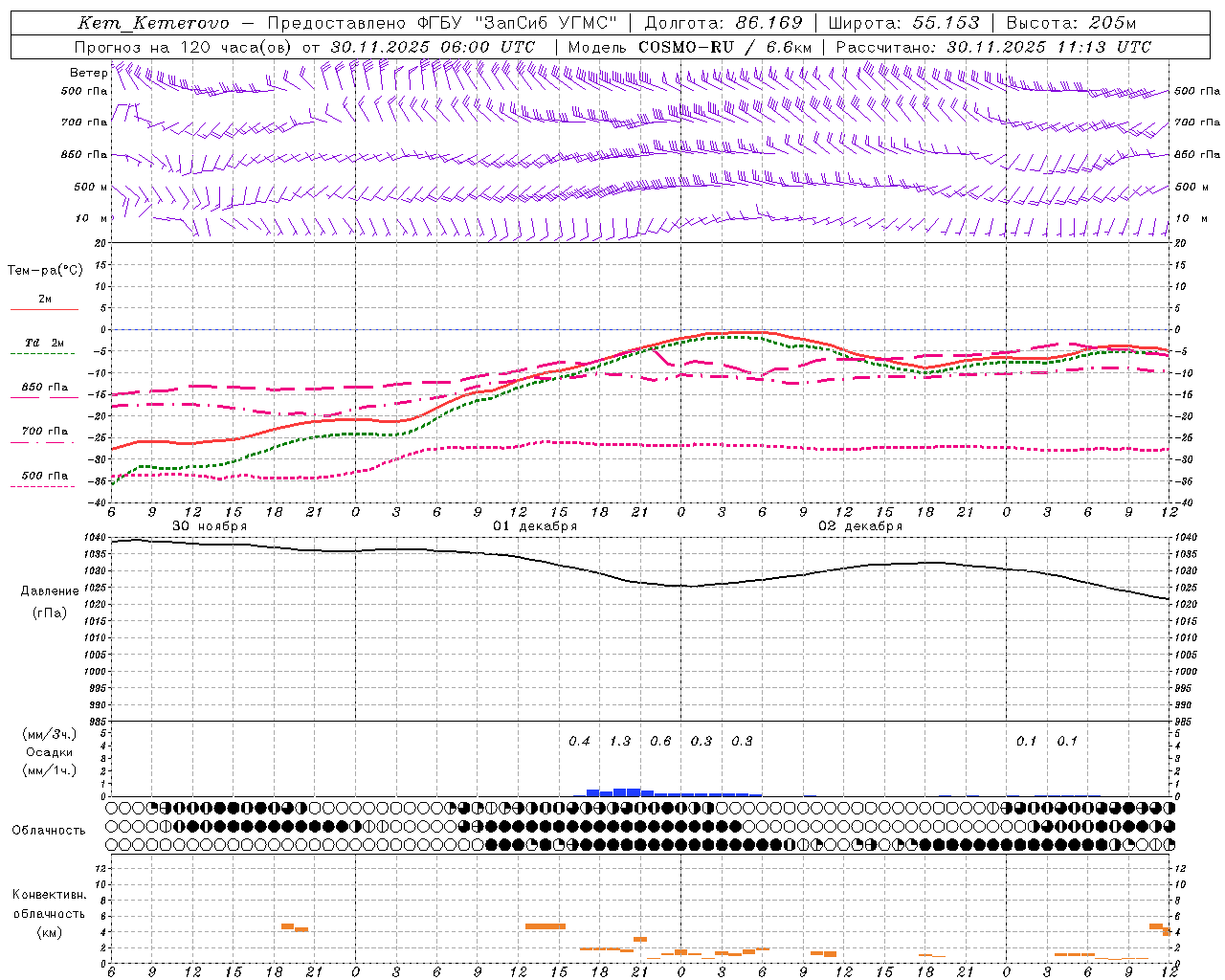The height and width of the screenshot is (980, 1225).
Task: Click the solid blue 2м legend line
Action: [x=44, y=309]
